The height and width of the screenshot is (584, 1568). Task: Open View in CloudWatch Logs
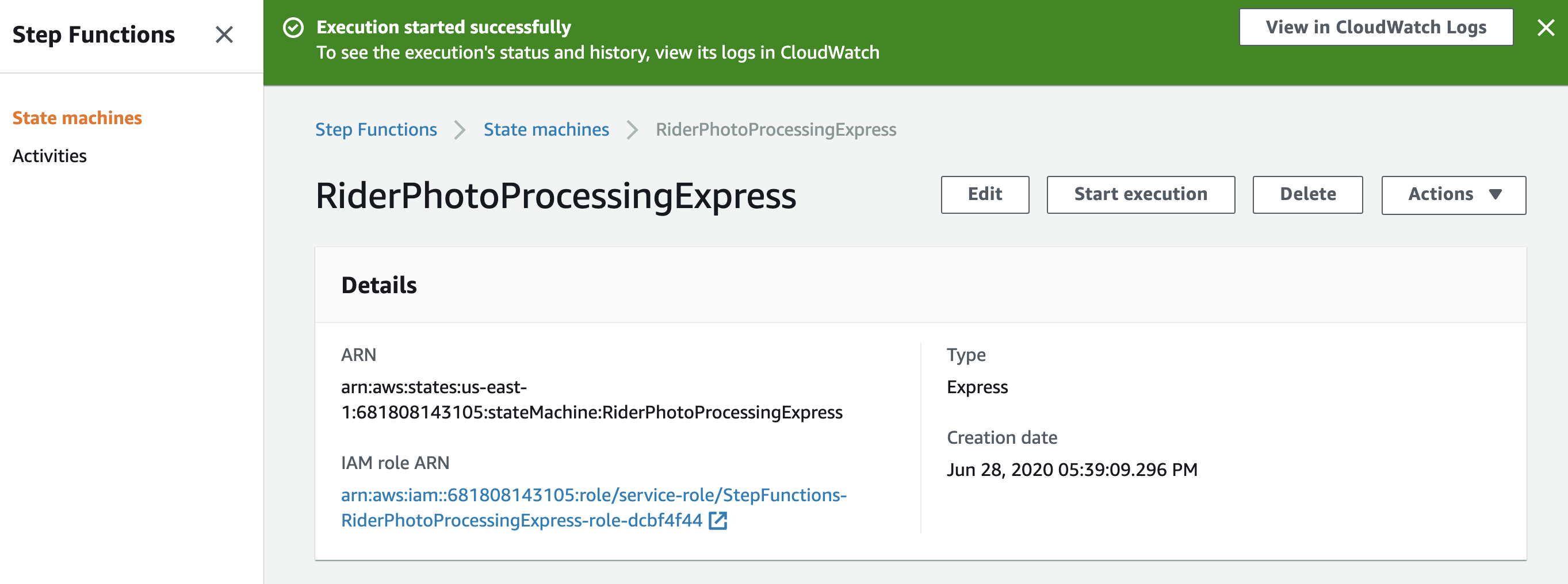1376,28
